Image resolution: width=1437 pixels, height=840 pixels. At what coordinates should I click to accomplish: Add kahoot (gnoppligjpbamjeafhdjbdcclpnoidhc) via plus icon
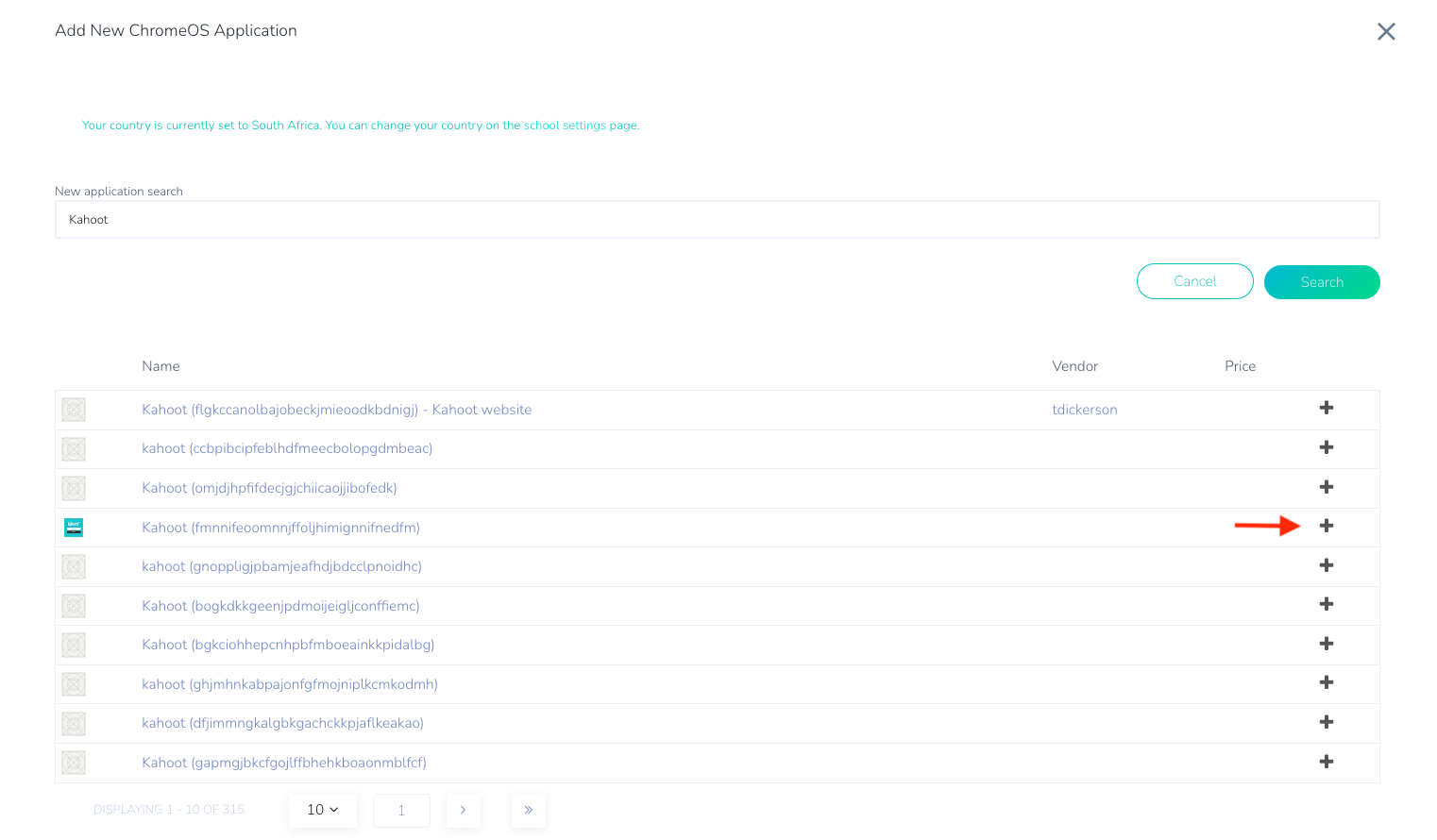1326,565
